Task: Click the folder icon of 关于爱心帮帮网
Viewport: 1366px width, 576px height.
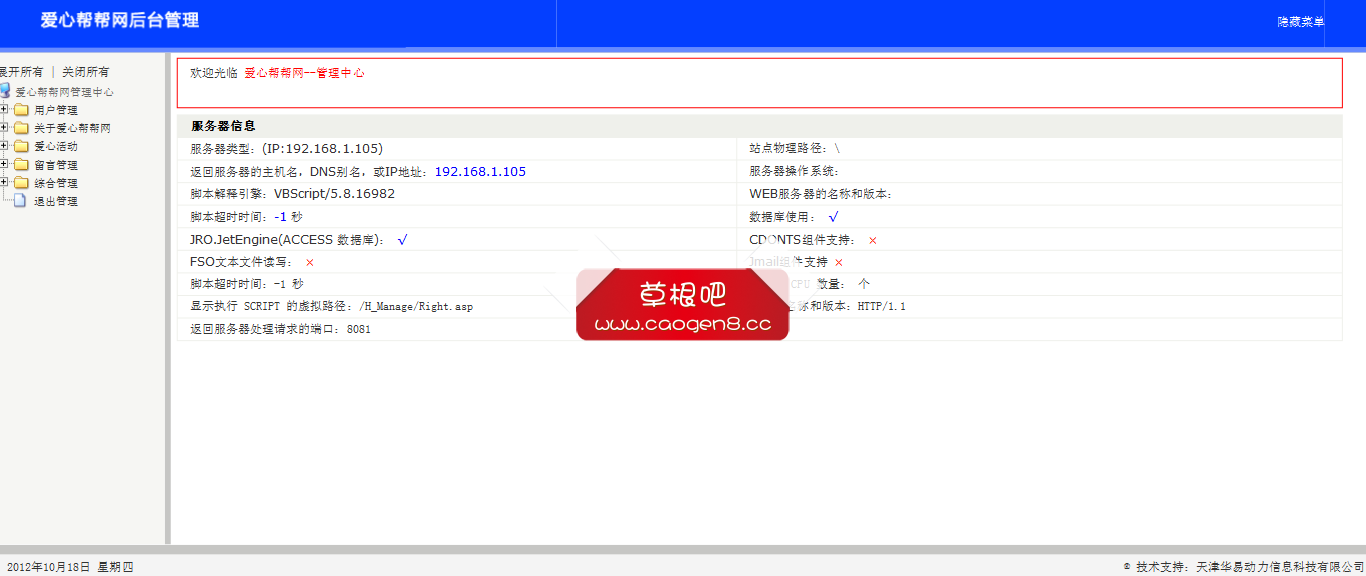Action: tap(22, 127)
